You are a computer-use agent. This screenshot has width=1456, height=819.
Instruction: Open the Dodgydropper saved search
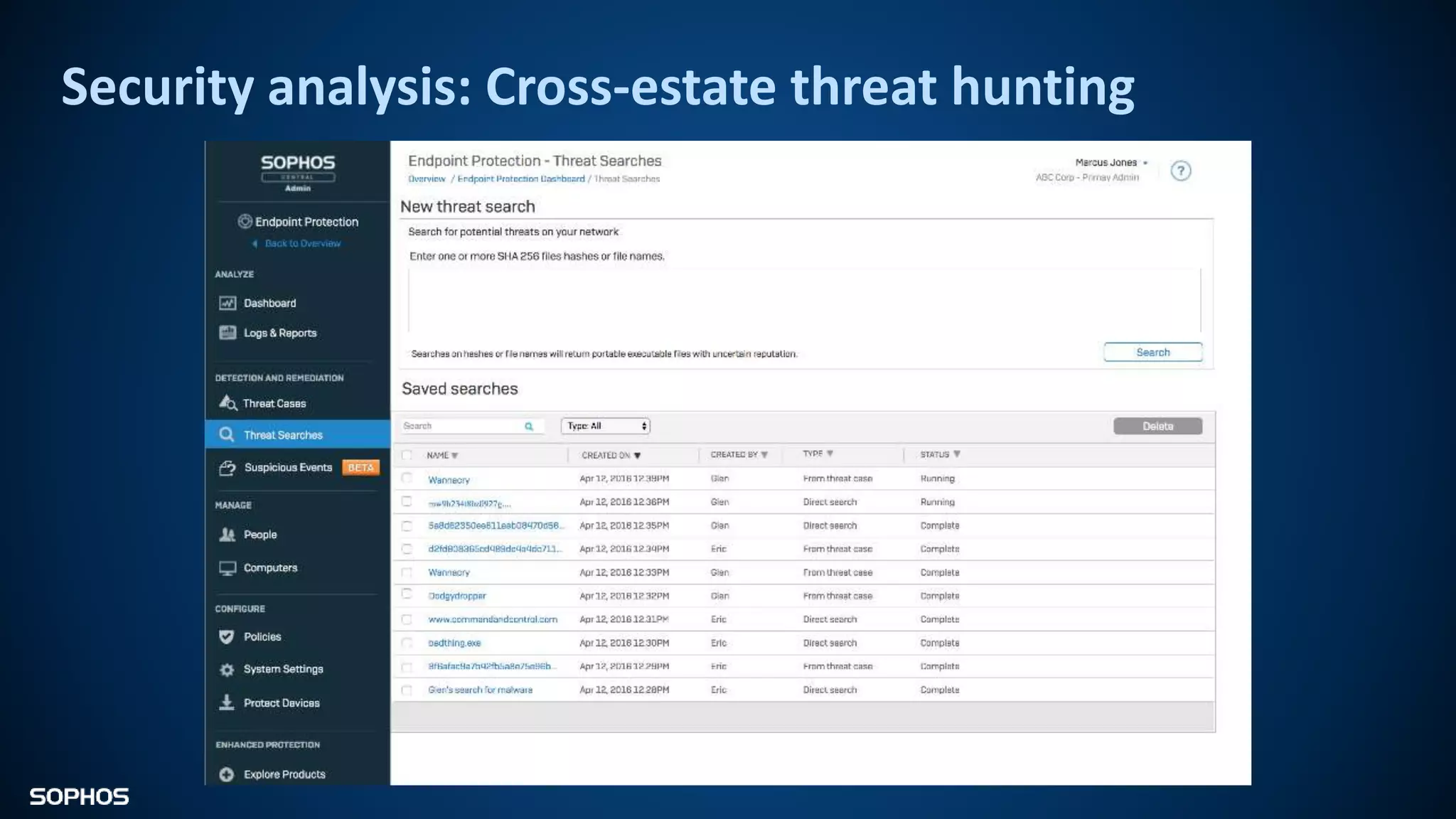tap(457, 596)
